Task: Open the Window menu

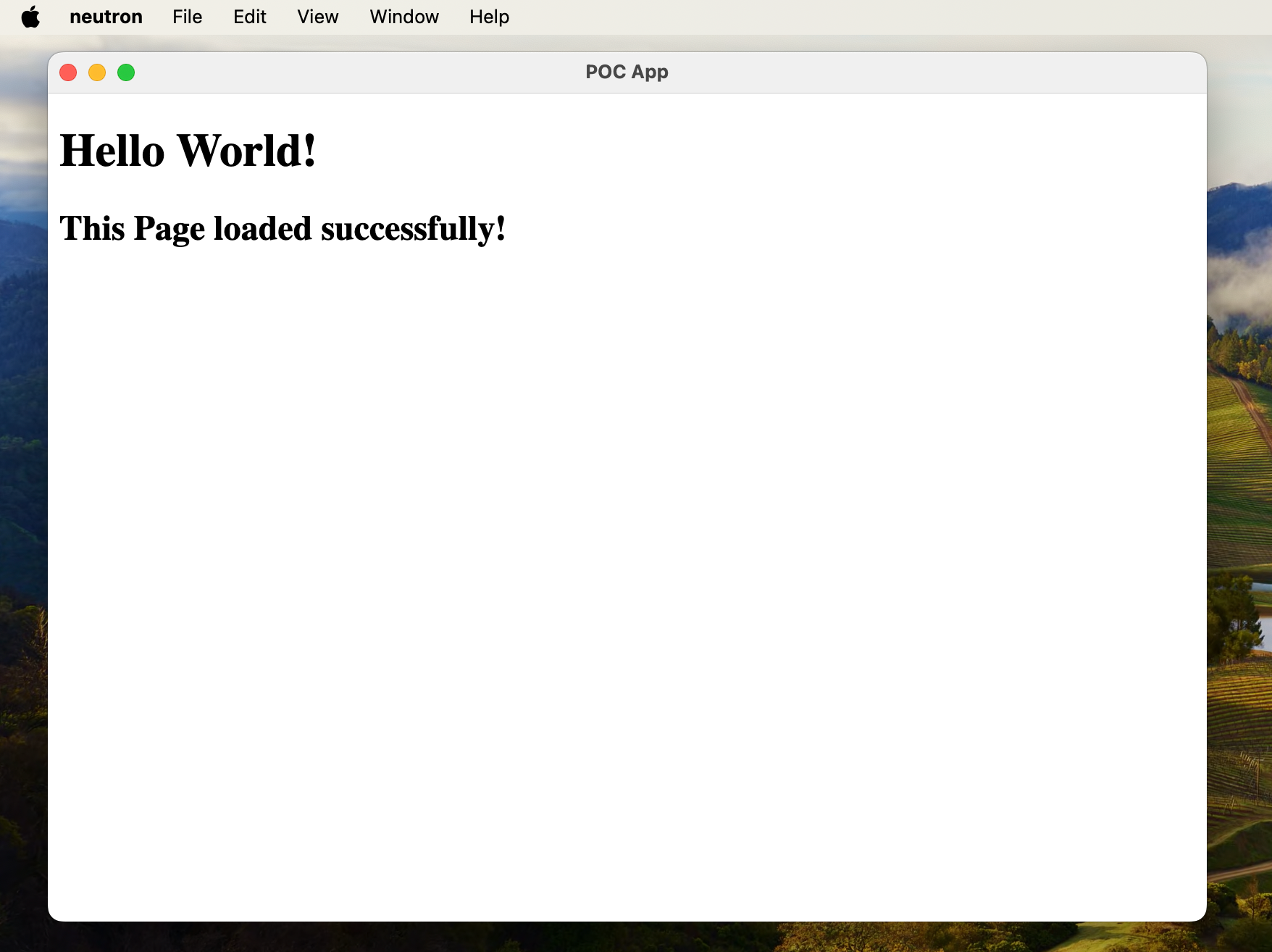Action: coord(403,17)
